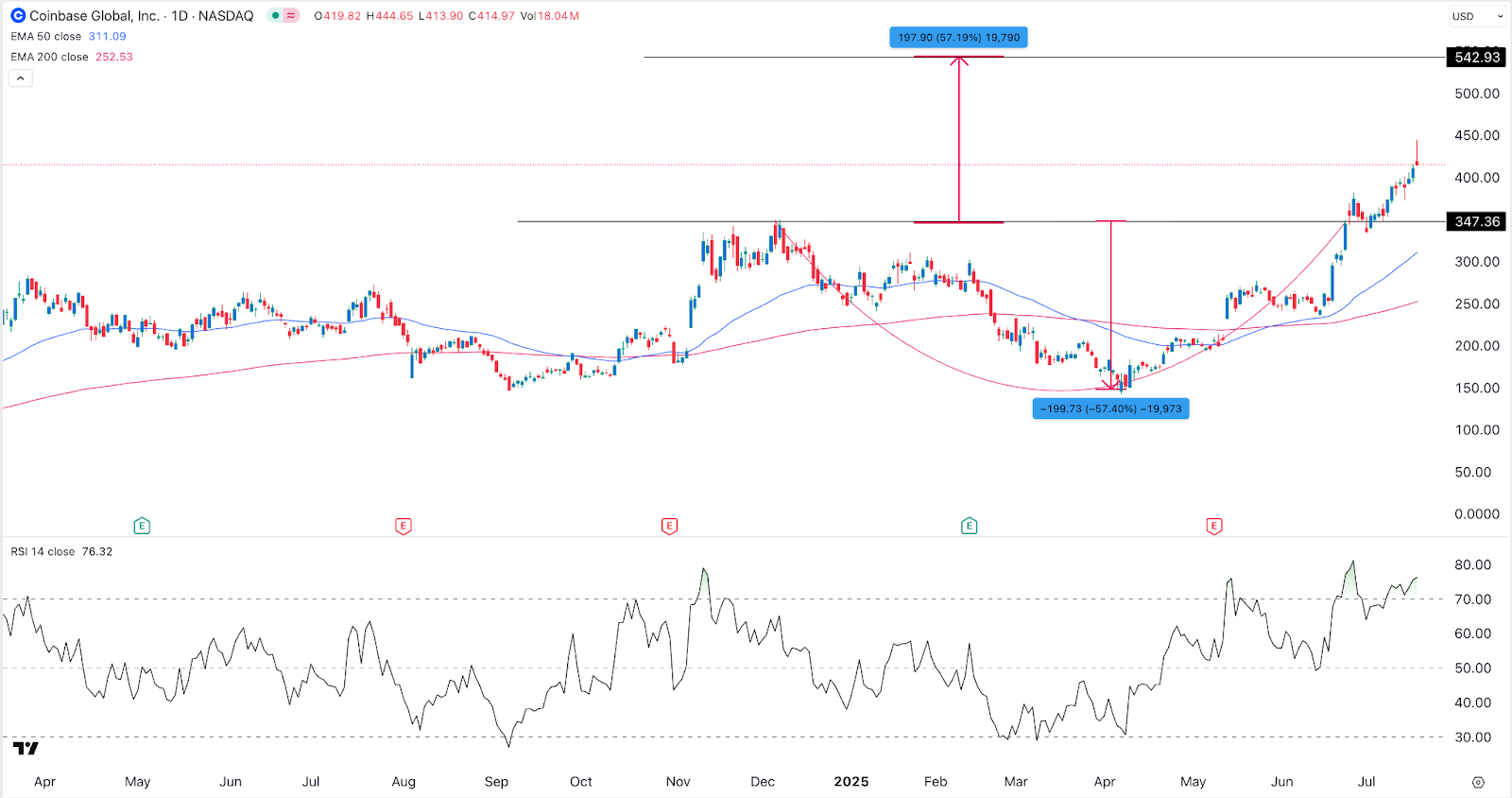
Task: Click the Coinbase logo icon
Action: [18, 16]
